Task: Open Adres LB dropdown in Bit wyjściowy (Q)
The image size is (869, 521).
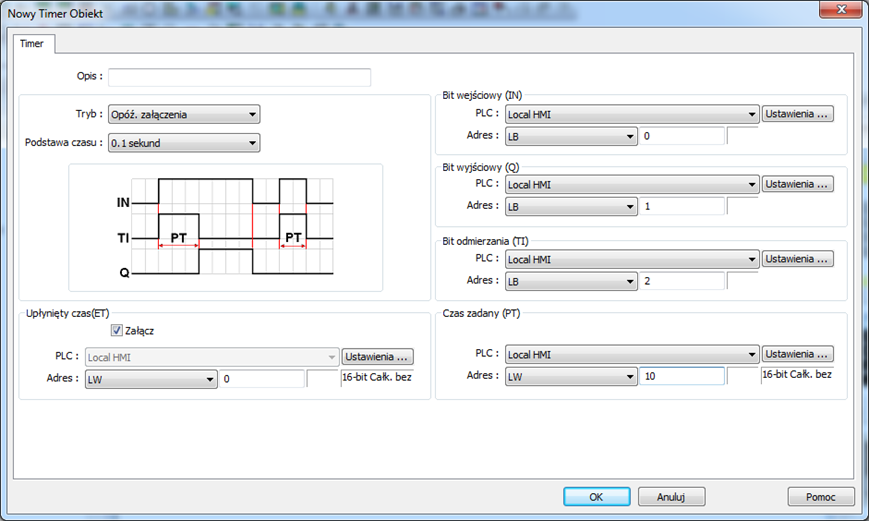Action: [x=571, y=207]
